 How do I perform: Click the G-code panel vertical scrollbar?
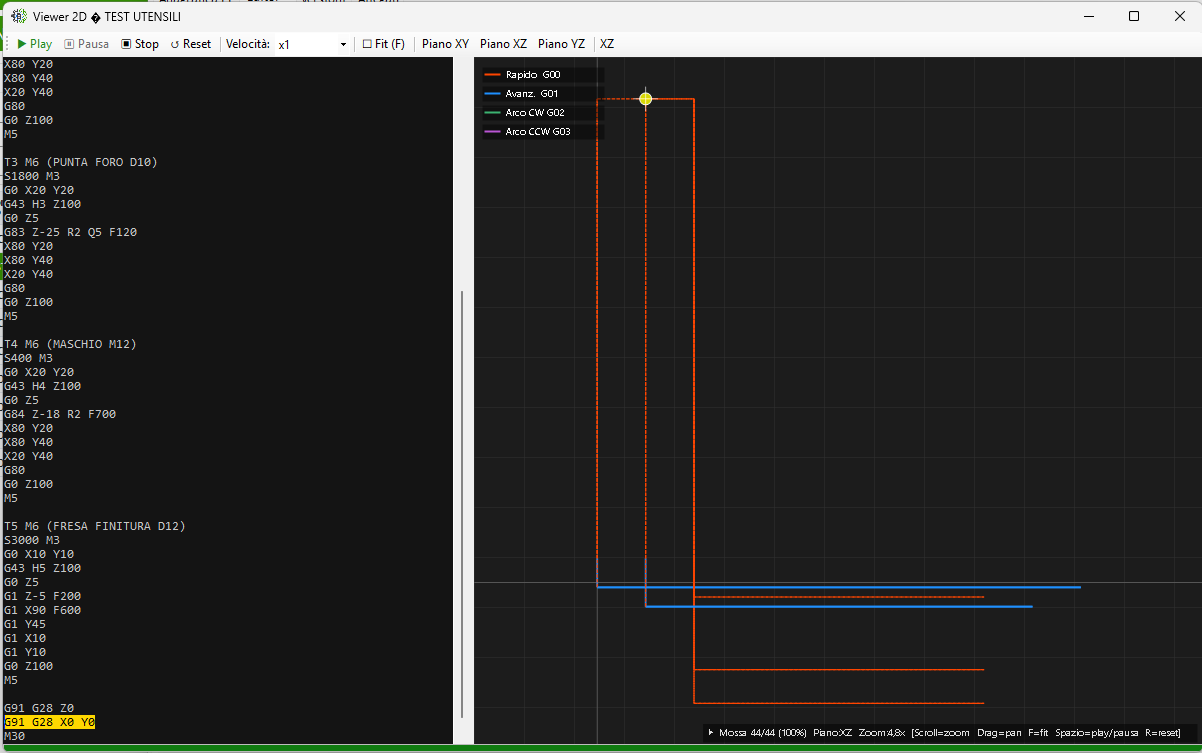click(x=462, y=504)
